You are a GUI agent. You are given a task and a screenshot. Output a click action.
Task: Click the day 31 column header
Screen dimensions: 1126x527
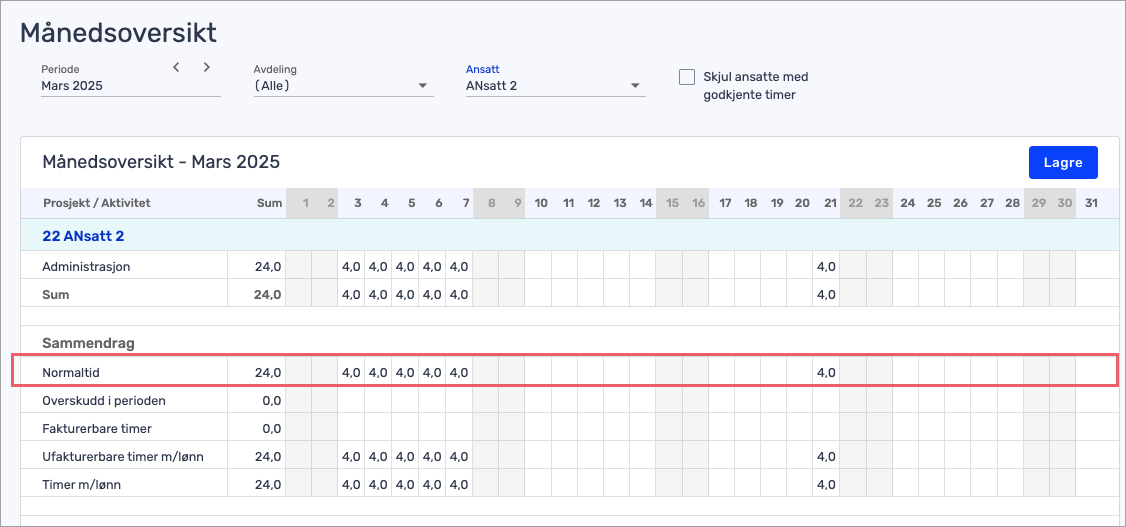click(1091, 203)
